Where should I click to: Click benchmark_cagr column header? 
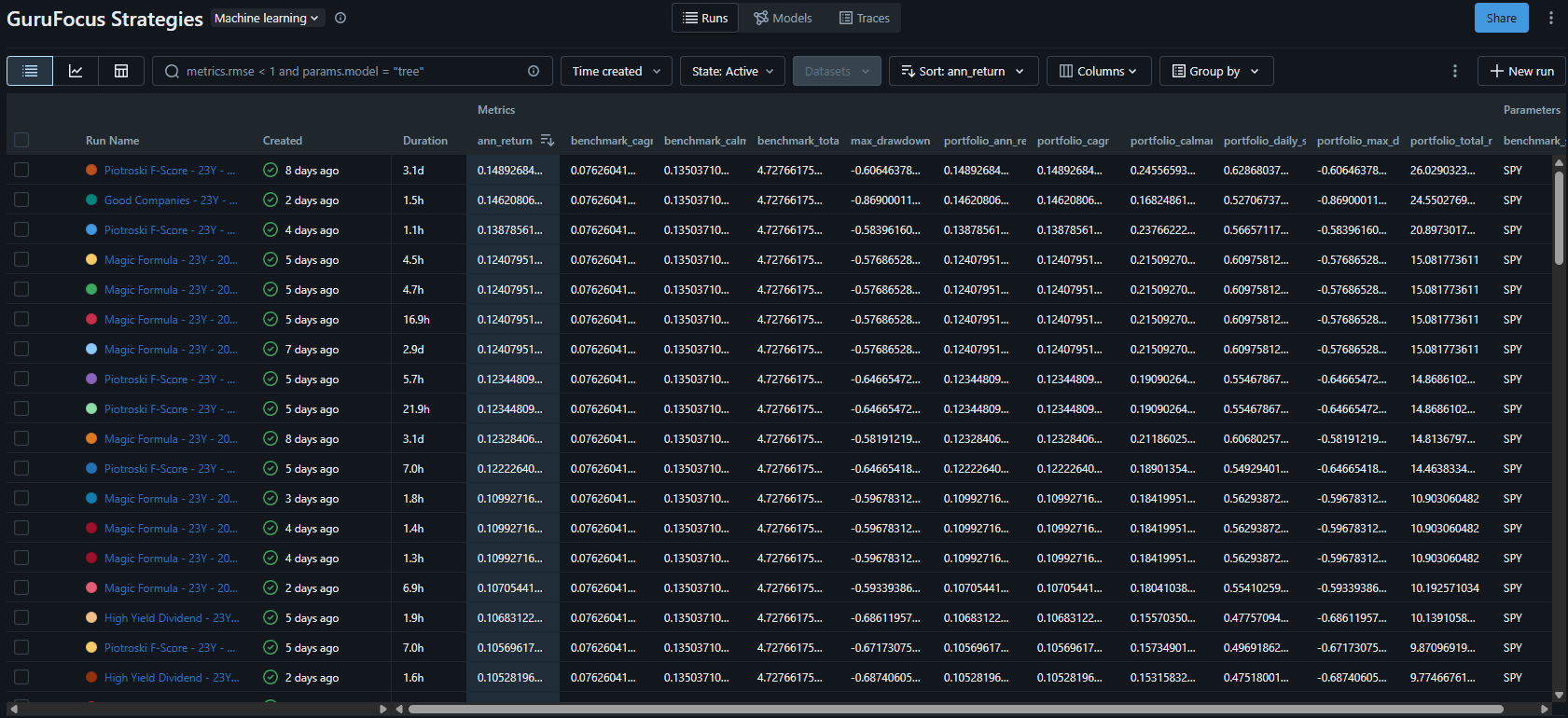click(x=612, y=141)
